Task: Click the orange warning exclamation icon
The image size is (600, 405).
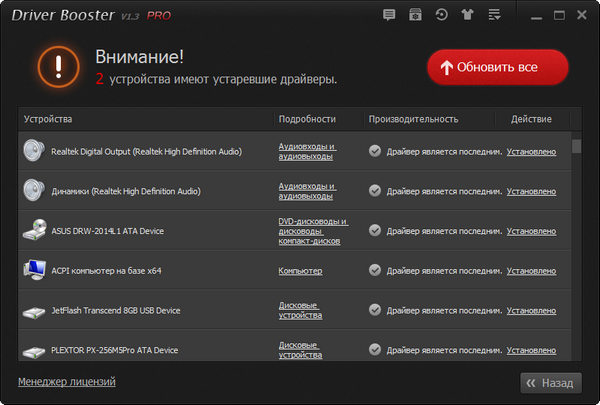Action: coord(58,67)
